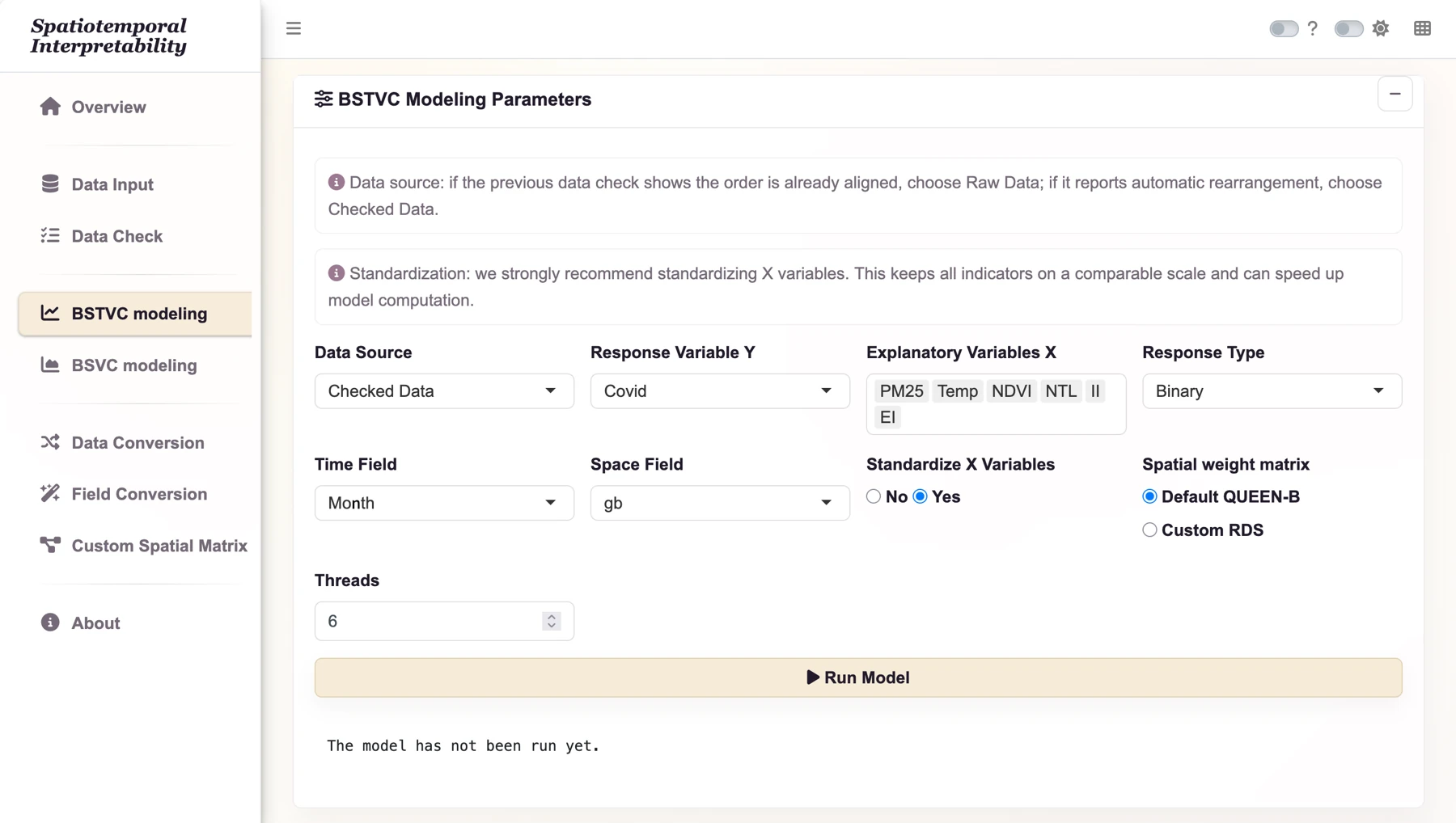Screen dimensions: 1456x823
Task: Click the hamburger menu icon
Action: (x=294, y=29)
